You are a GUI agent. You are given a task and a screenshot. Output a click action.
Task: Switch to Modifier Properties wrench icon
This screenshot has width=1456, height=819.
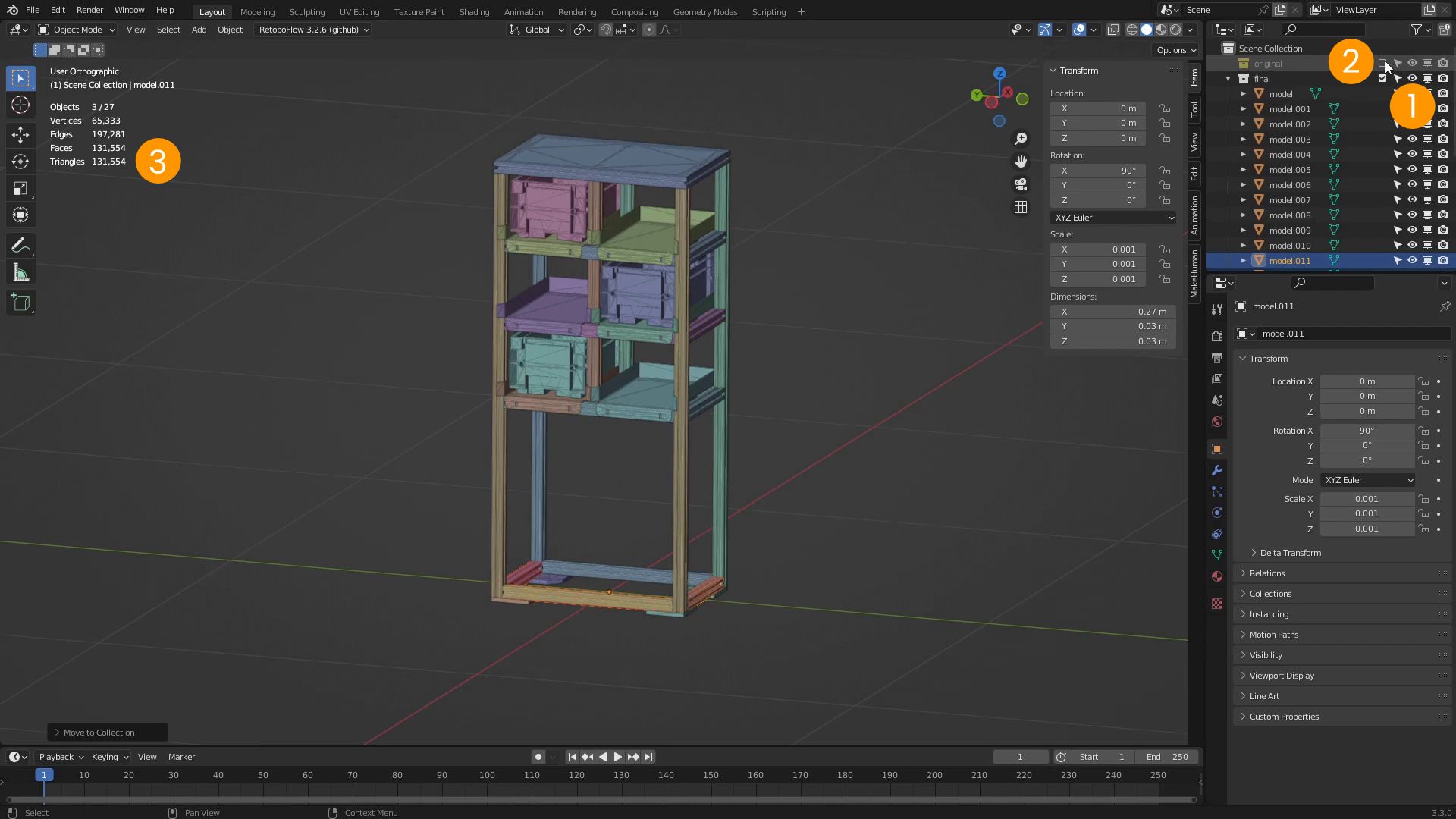tap(1217, 470)
